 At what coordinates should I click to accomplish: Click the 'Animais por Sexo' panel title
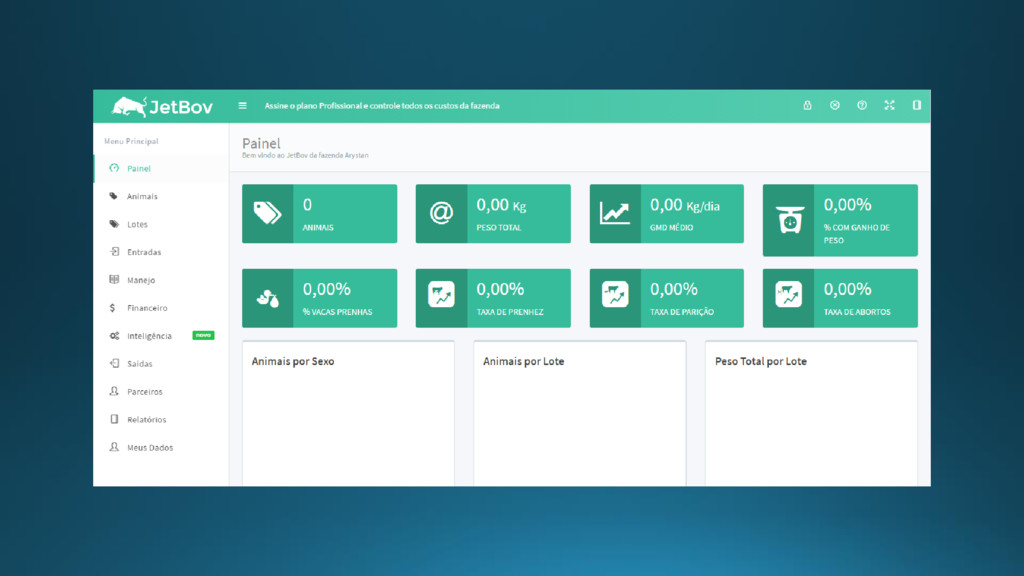(x=293, y=361)
